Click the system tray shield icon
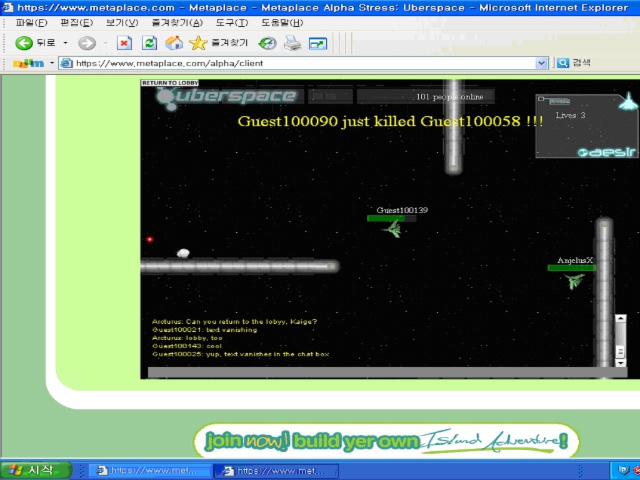 coord(623,471)
